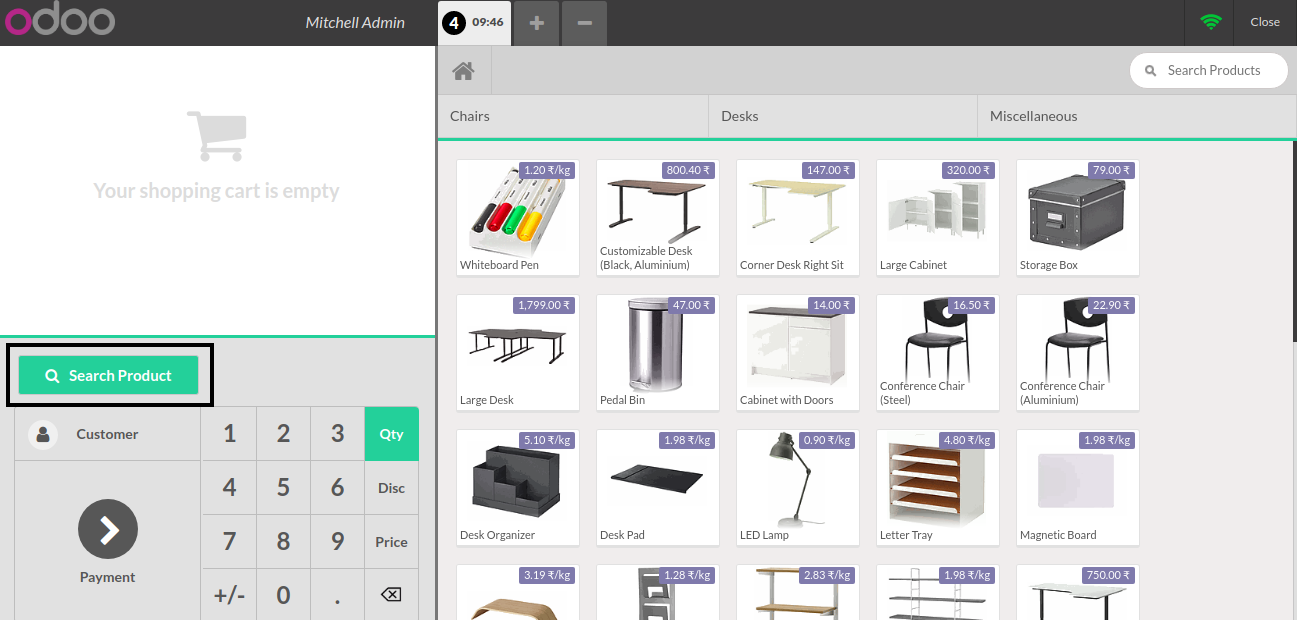
Task: Add Magnetic Board to the order
Action: 1078,487
